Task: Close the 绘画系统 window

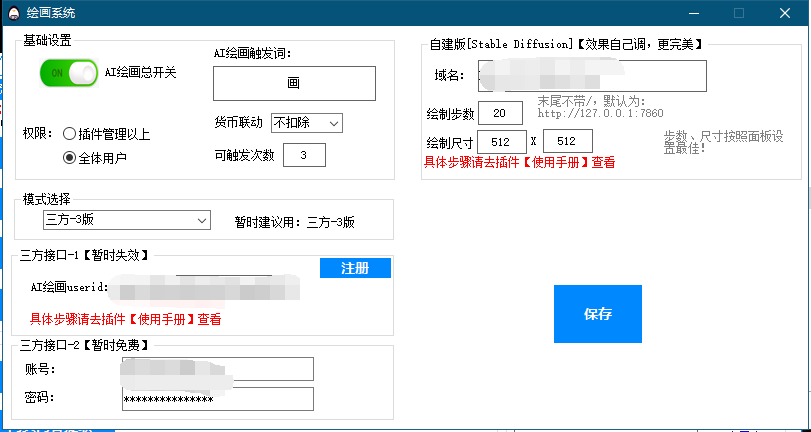Action: (x=785, y=13)
